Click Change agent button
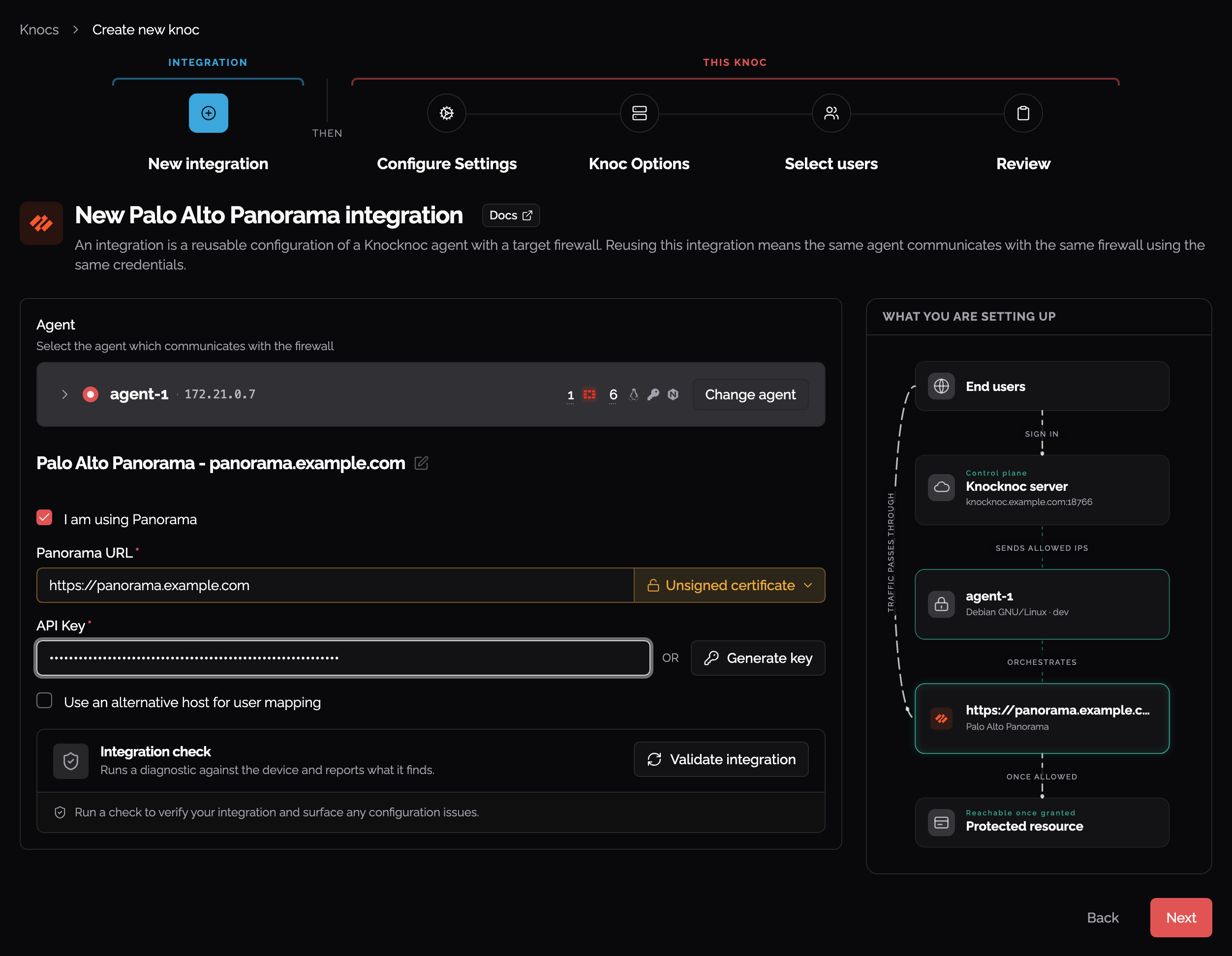This screenshot has height=956, width=1232. (x=750, y=394)
